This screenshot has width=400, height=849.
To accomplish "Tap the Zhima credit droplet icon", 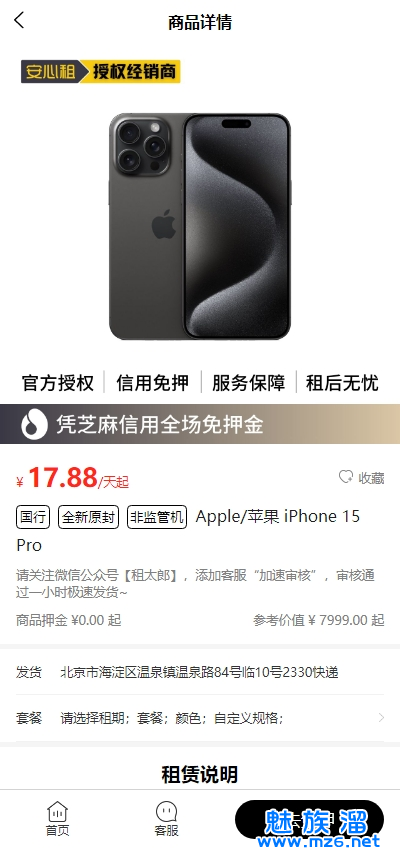I will 34,424.
